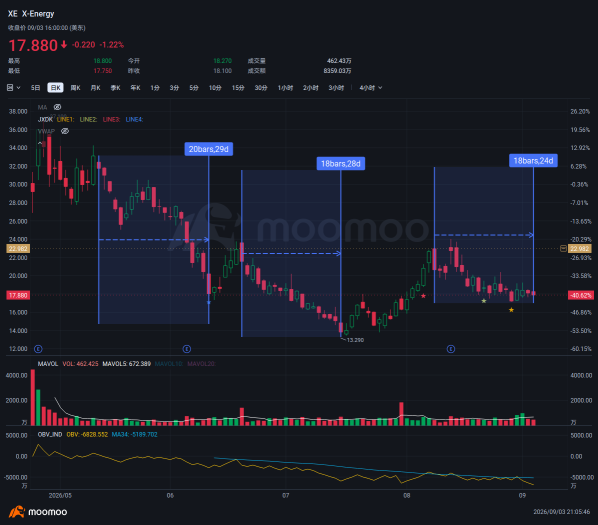Image resolution: width=598 pixels, height=525 pixels.
Task: Click the JXDK indicator label
Action: [45, 119]
